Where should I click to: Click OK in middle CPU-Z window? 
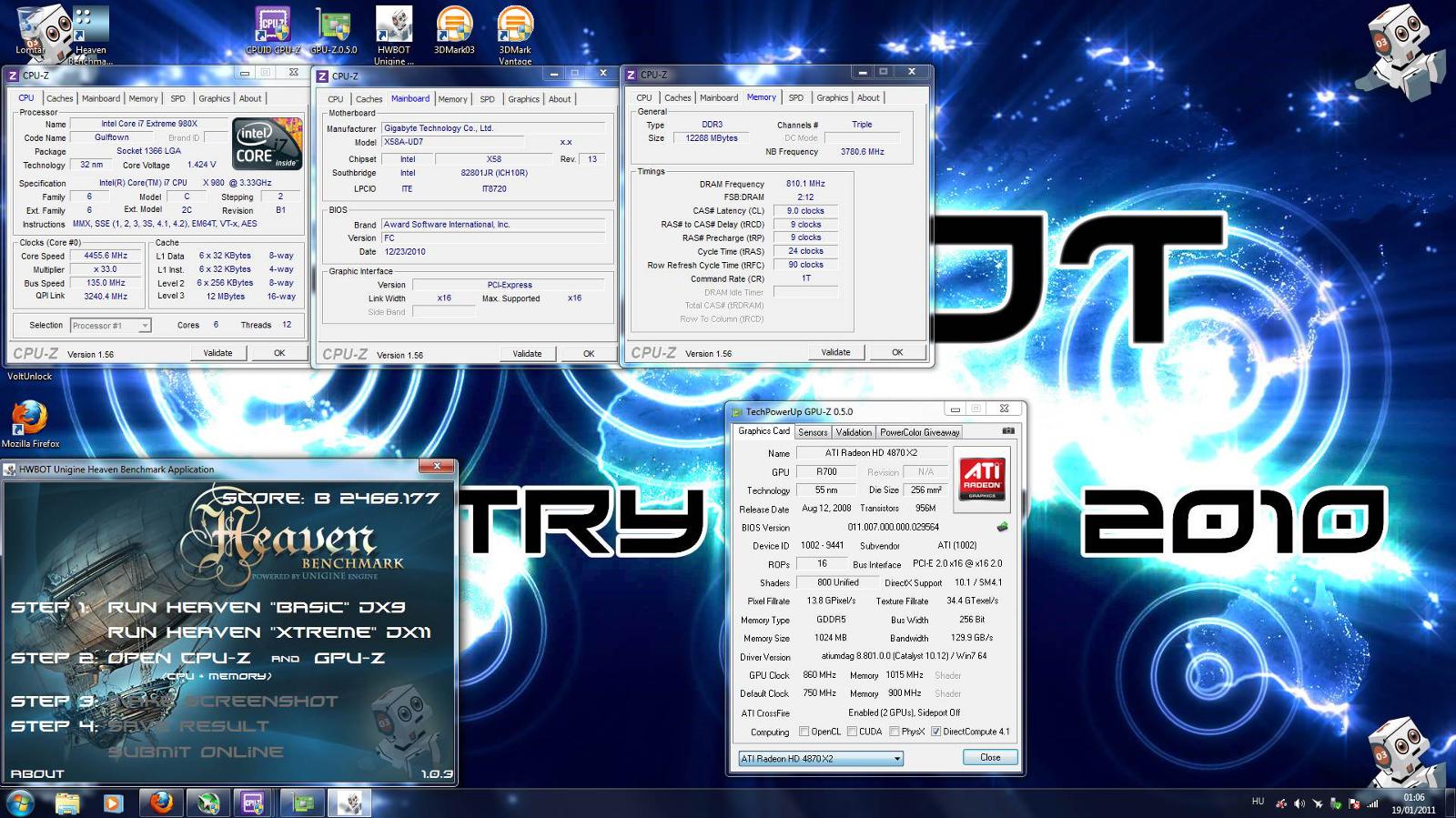tap(589, 354)
